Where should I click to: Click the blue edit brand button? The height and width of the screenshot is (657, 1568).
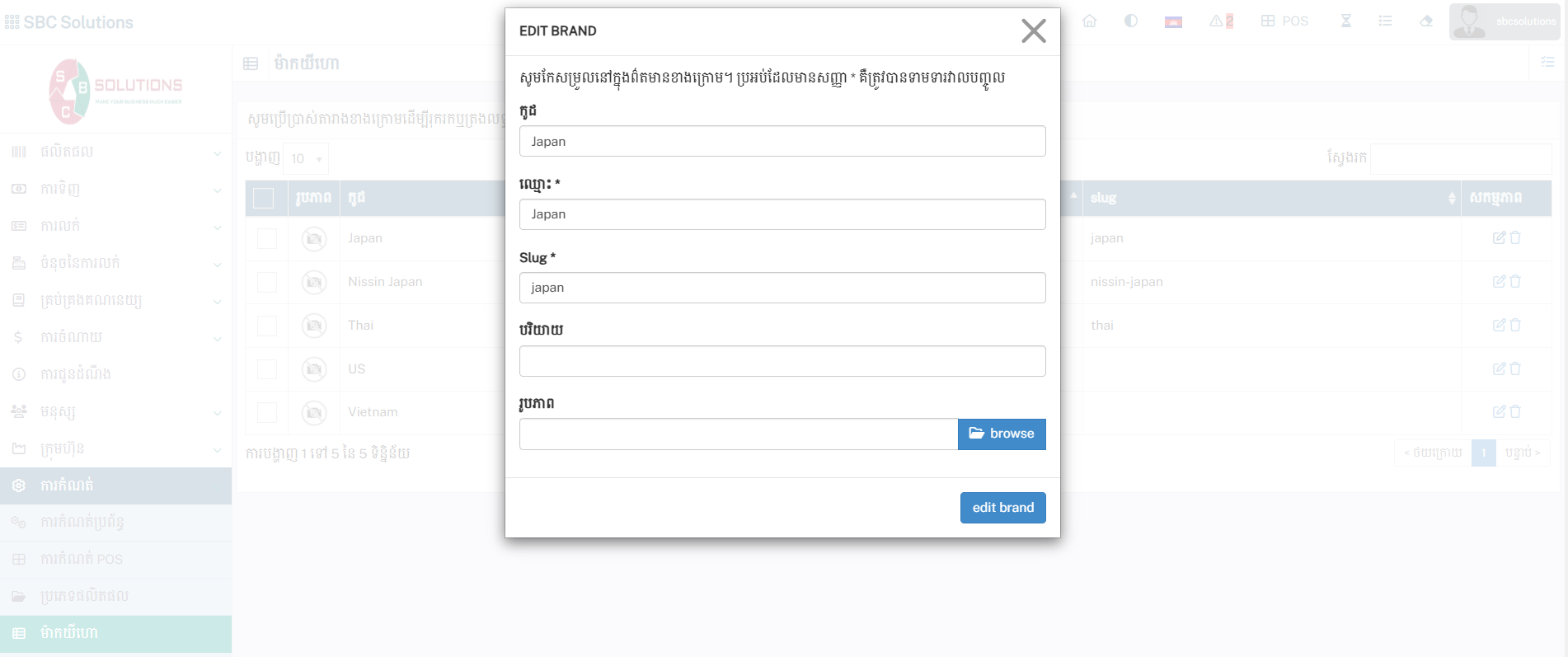tap(1002, 508)
